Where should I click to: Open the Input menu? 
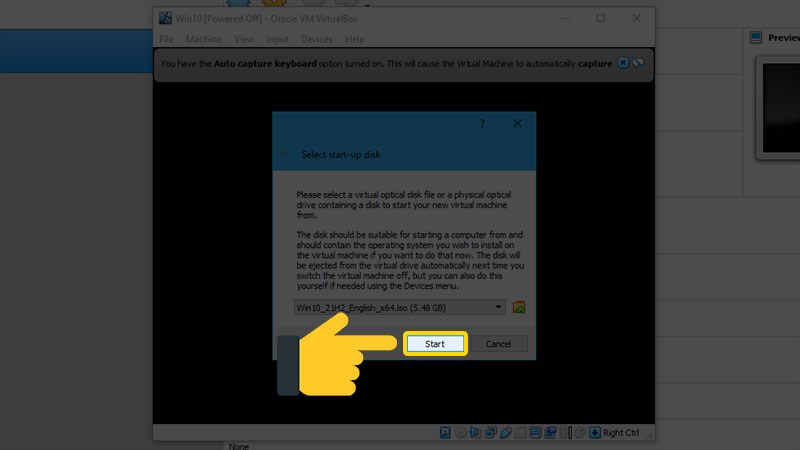coord(277,39)
